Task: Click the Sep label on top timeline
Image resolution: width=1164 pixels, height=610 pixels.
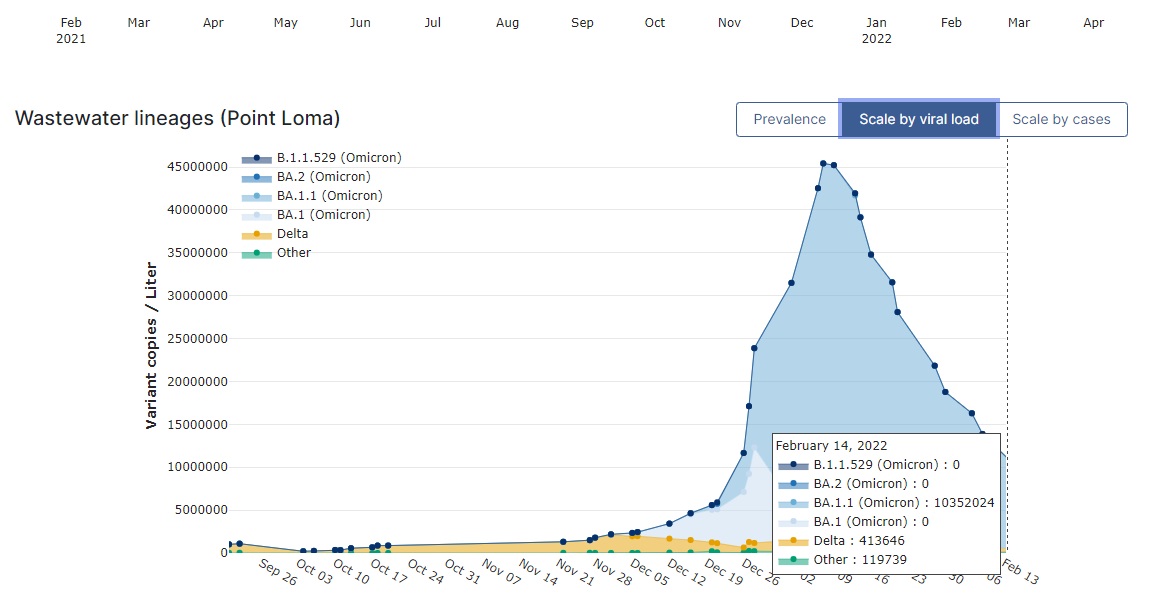Action: point(582,23)
